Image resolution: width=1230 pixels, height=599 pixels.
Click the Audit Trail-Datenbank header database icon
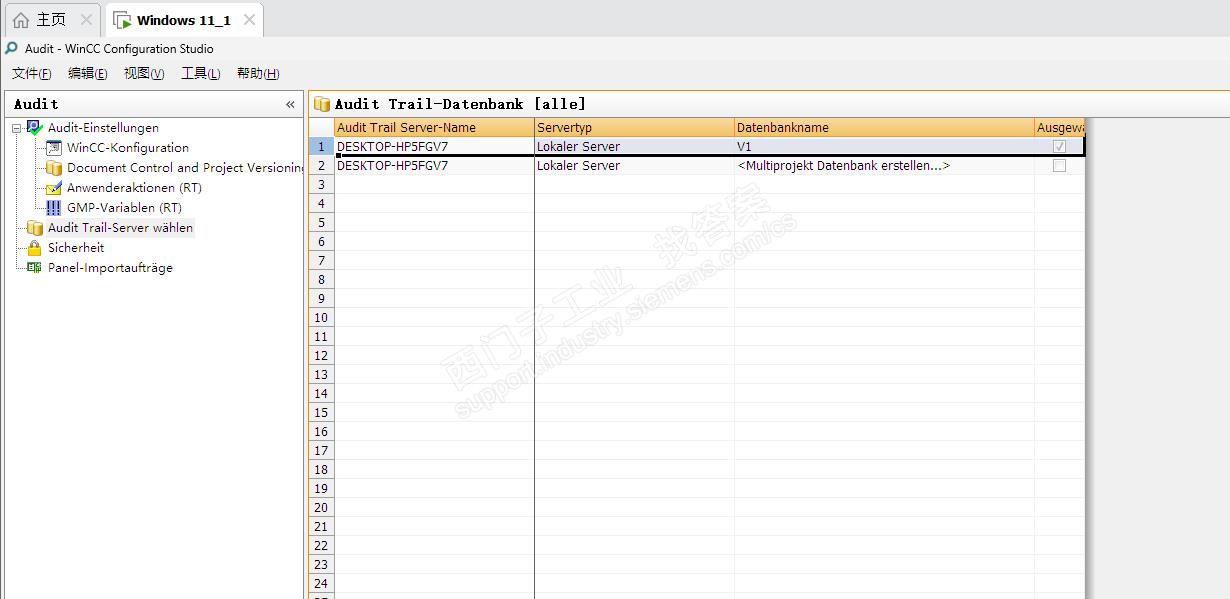point(322,104)
